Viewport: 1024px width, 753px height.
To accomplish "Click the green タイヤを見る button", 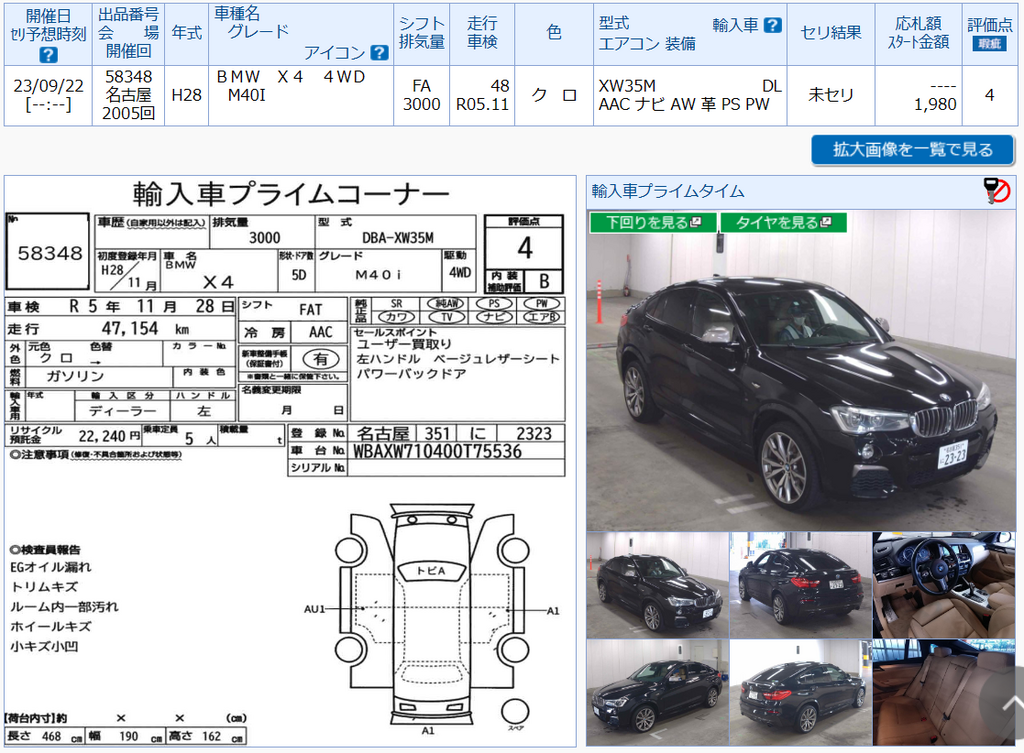I will pos(784,223).
